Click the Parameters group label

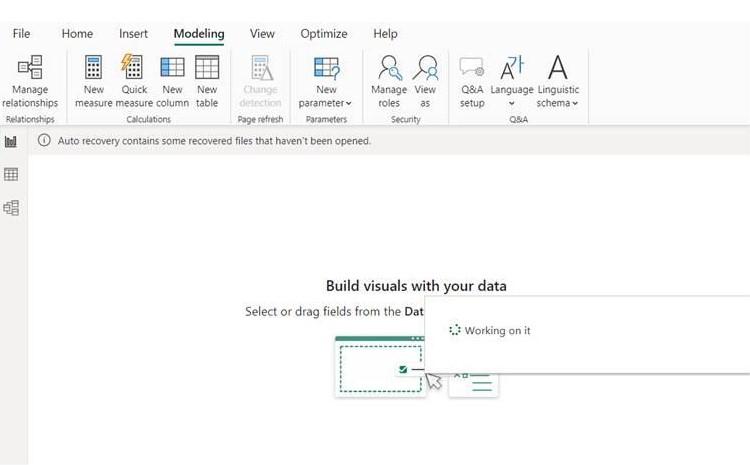pos(326,119)
